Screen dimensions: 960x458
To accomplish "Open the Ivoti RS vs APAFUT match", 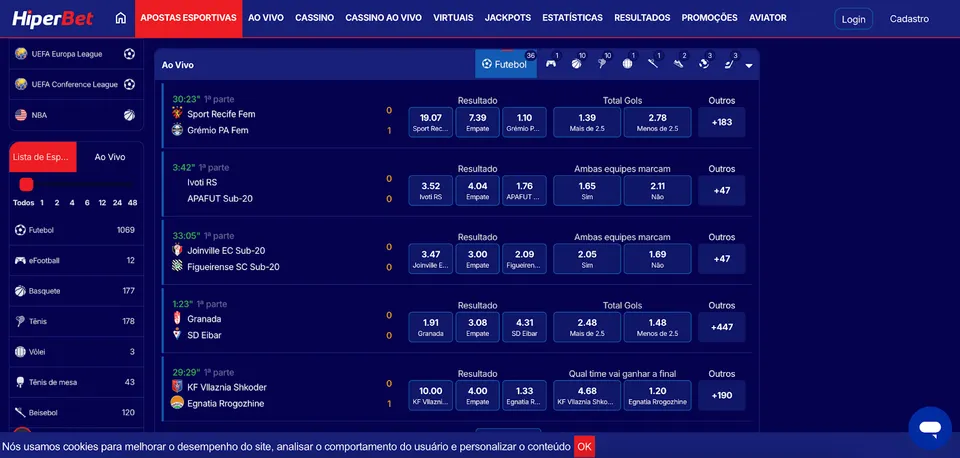I will (x=220, y=190).
